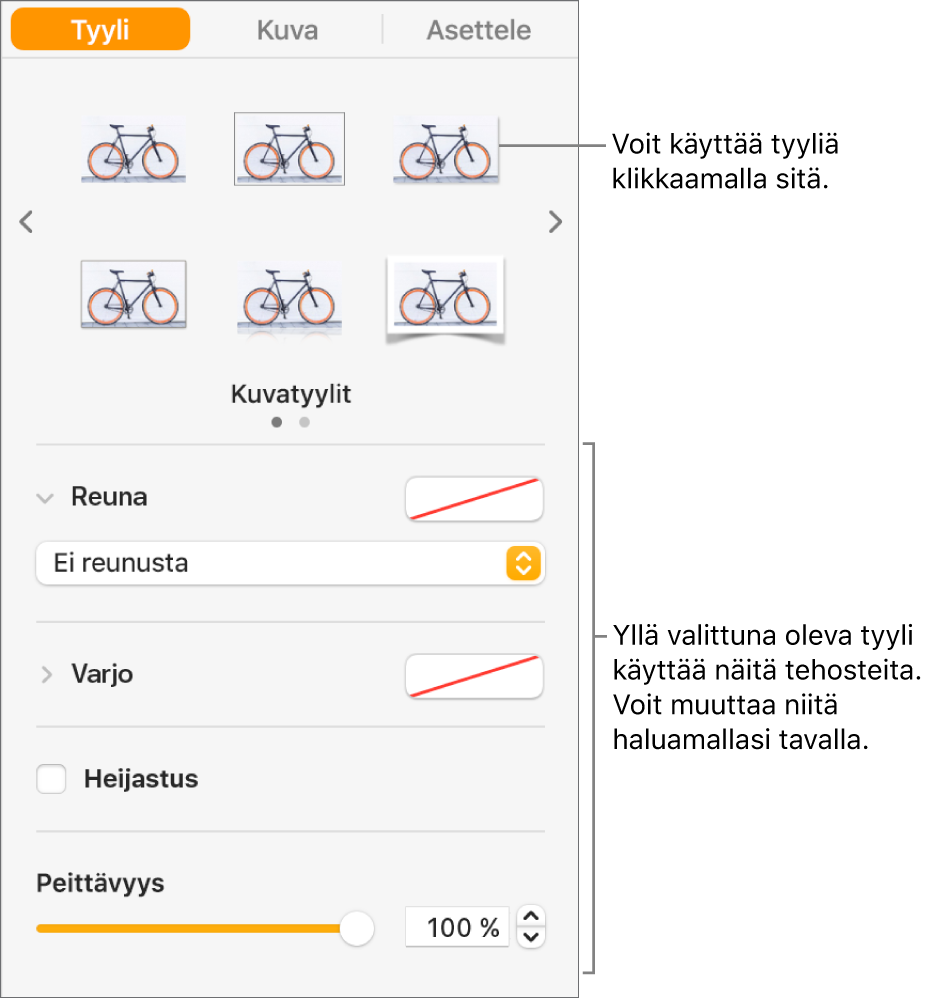Adjust the Peittävyys opacity slider
This screenshot has height=999, width=937.
[x=355, y=928]
